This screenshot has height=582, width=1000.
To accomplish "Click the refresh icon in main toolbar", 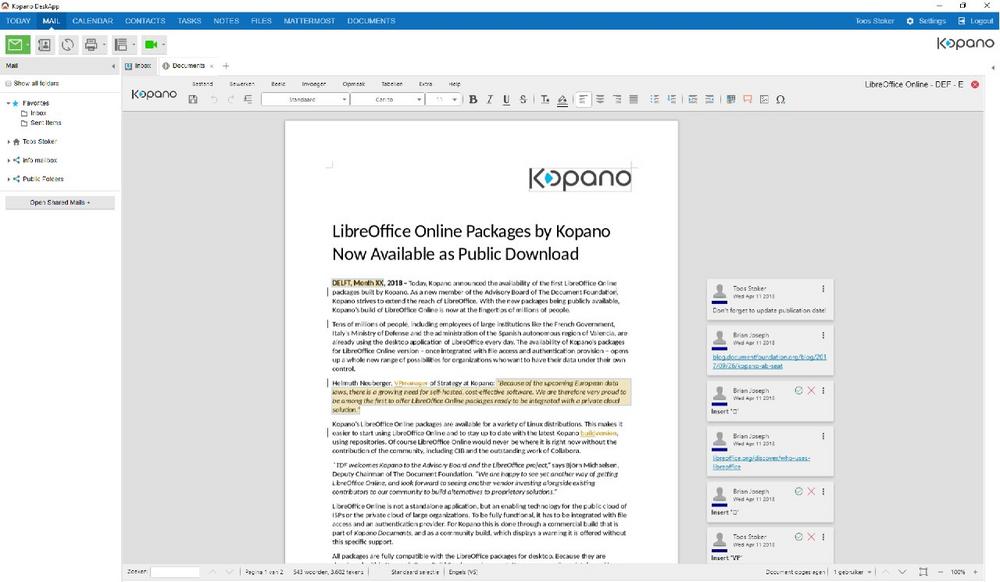I will (x=67, y=44).
